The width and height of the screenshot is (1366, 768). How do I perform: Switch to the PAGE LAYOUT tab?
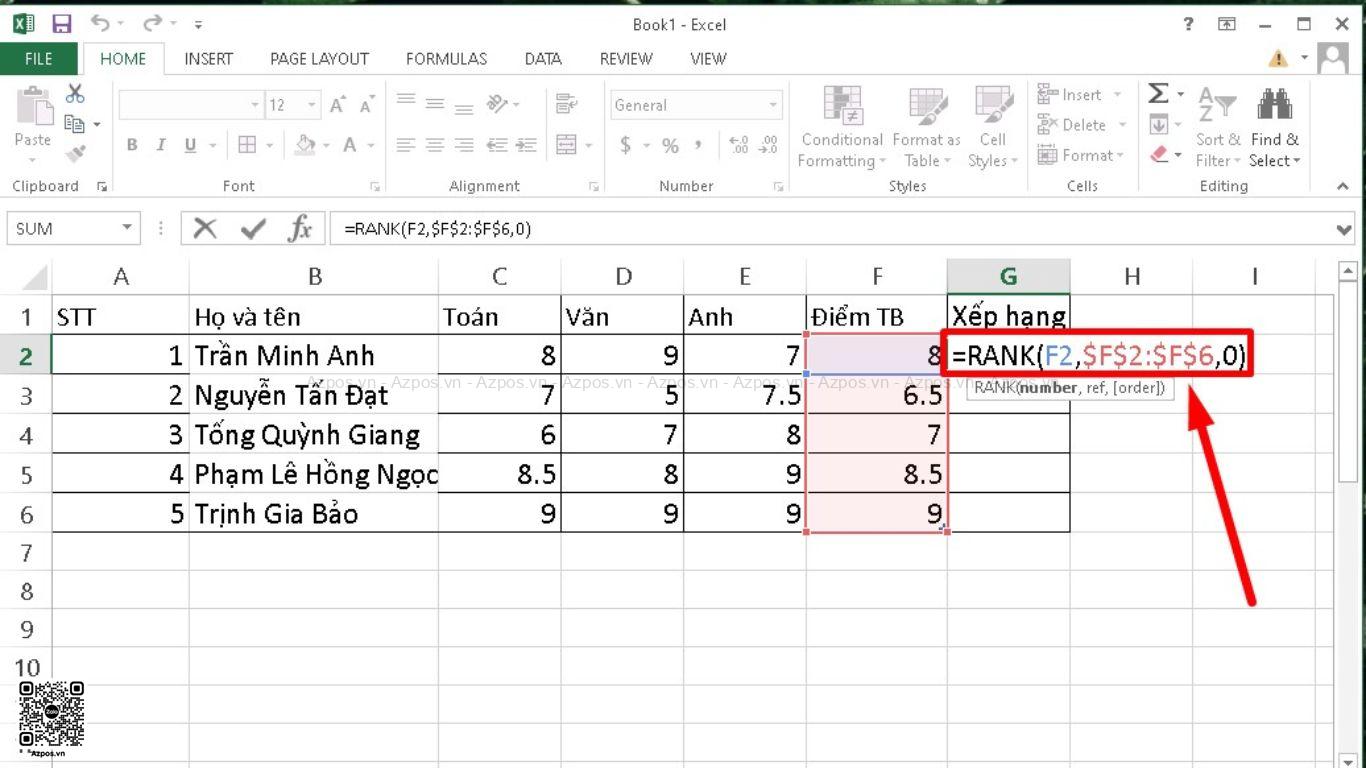click(x=319, y=59)
